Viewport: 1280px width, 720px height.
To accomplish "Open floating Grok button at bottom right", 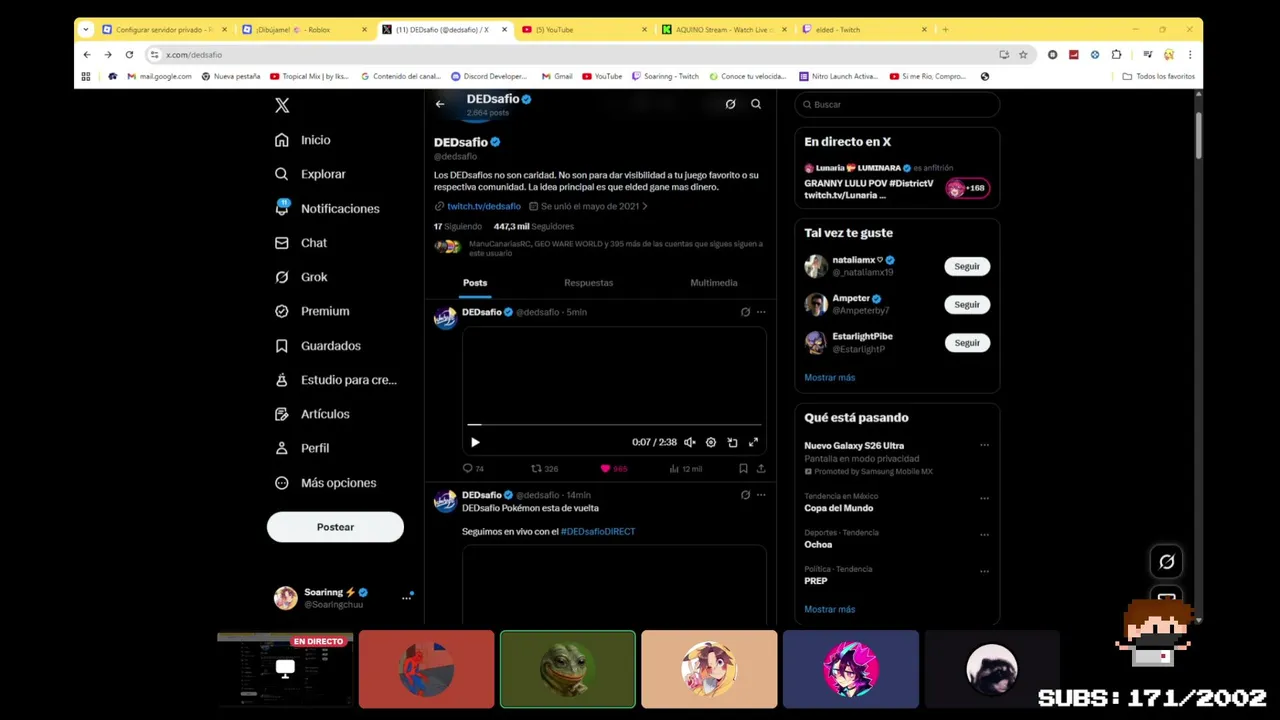I will pyautogui.click(x=1166, y=562).
